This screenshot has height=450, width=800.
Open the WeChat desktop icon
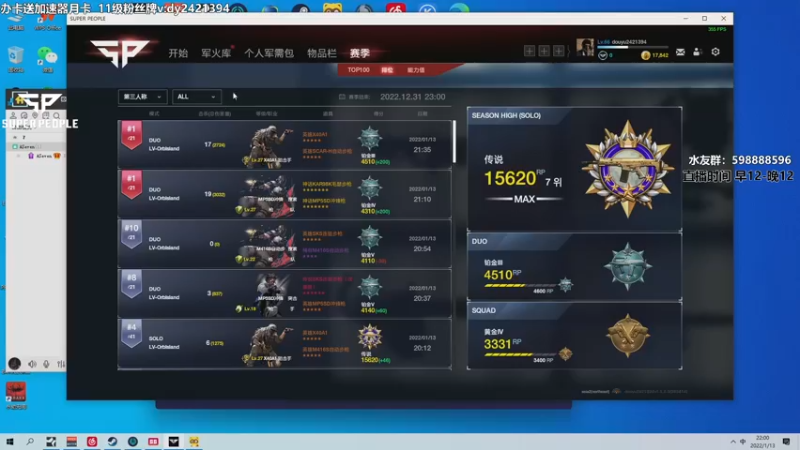tap(47, 59)
